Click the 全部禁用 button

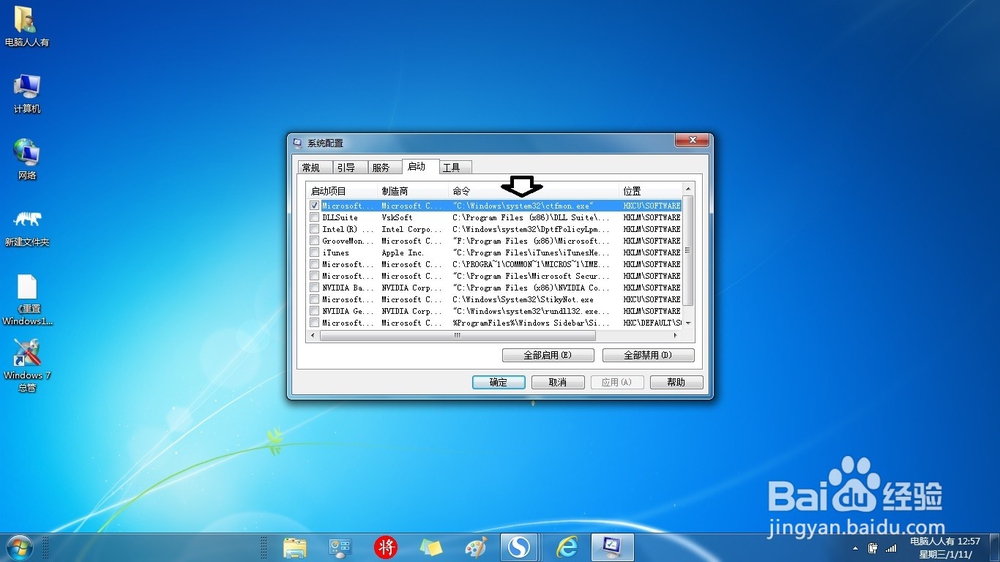(648, 355)
